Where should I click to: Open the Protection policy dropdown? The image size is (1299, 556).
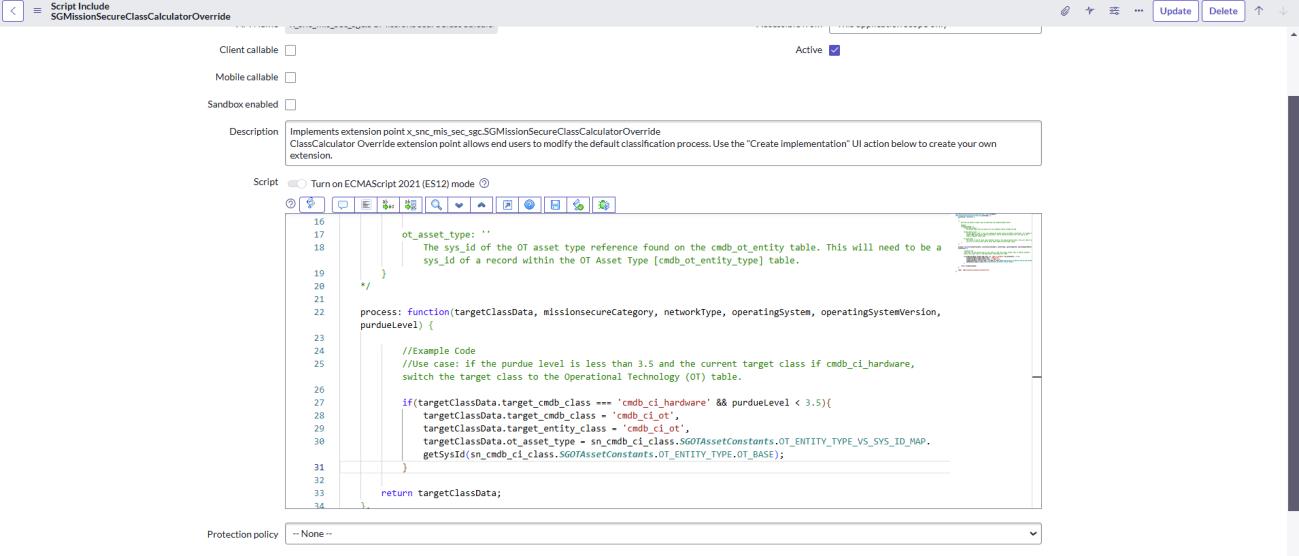pos(663,534)
